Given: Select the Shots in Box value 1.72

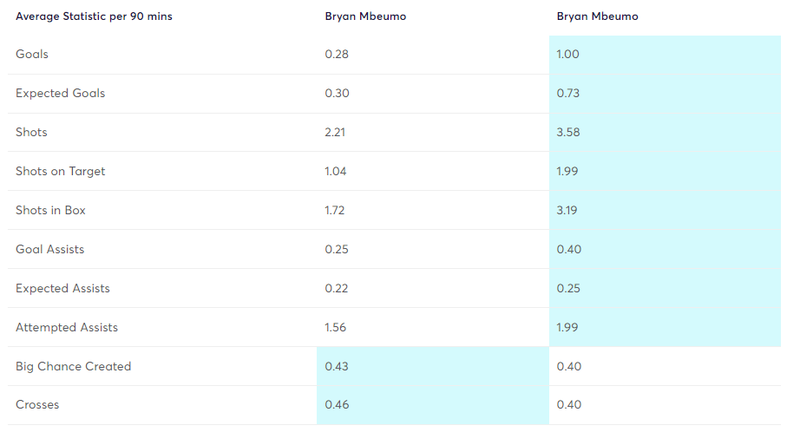Looking at the screenshot, I should click(x=335, y=210).
